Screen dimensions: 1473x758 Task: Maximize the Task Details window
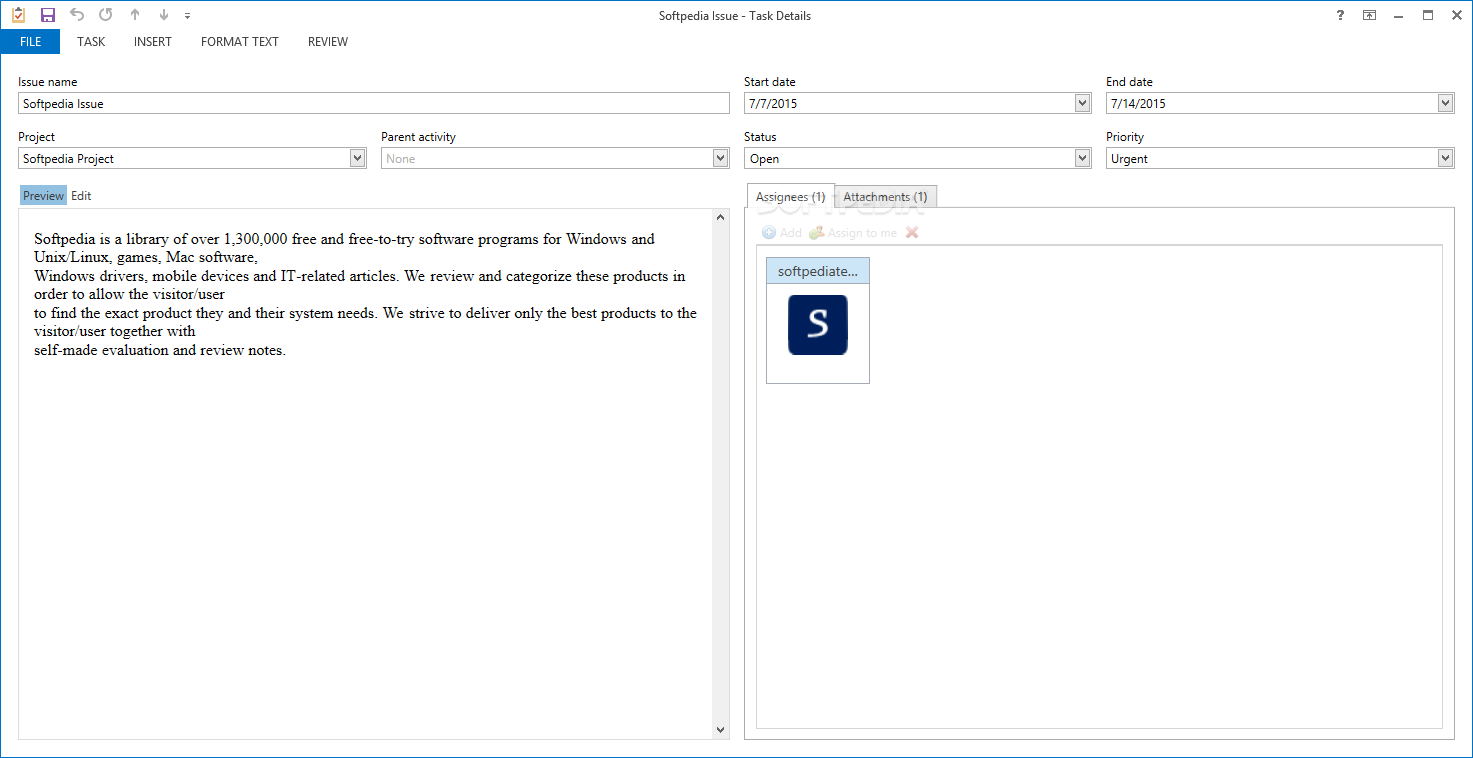point(1428,15)
